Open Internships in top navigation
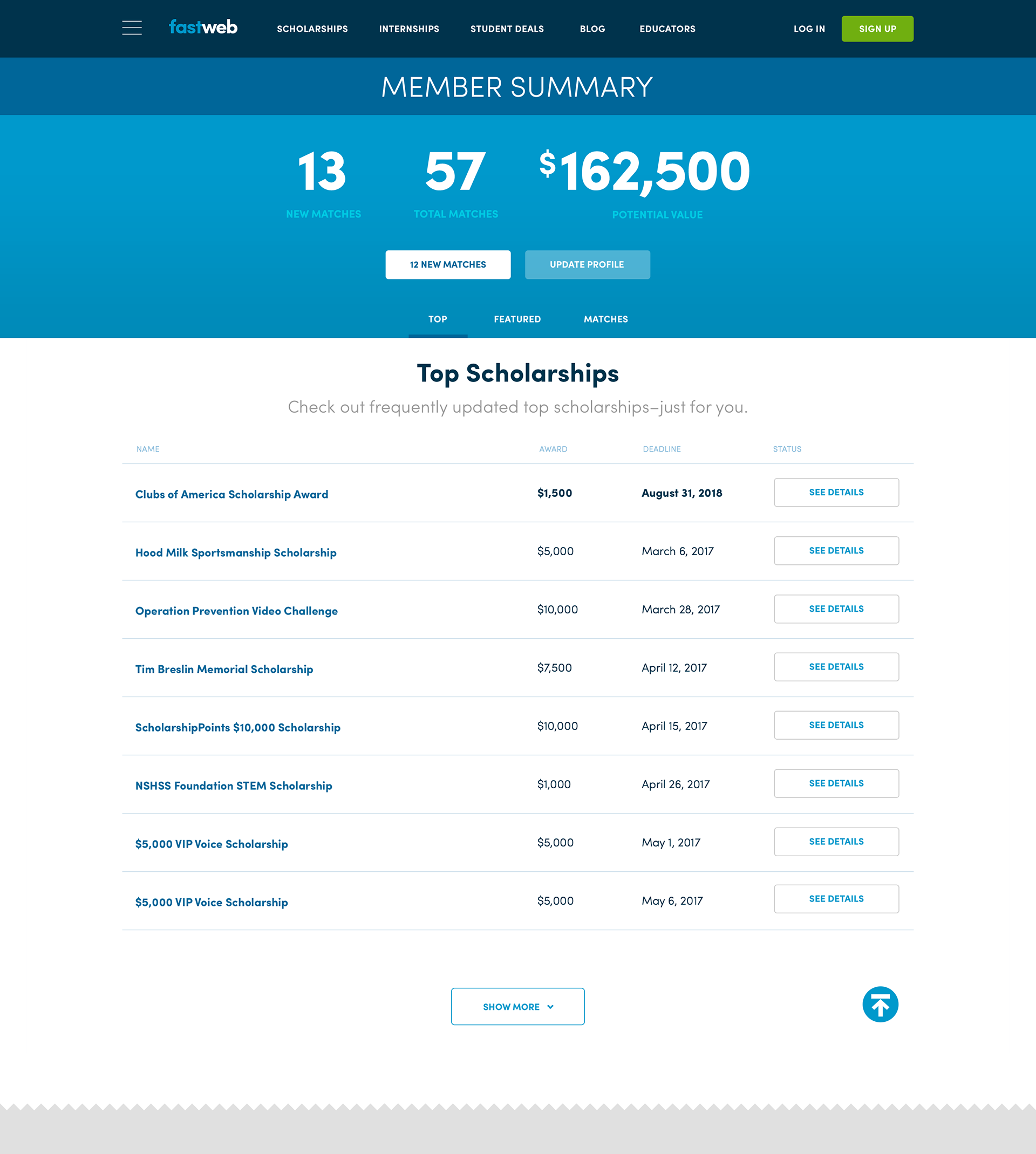 tap(408, 29)
